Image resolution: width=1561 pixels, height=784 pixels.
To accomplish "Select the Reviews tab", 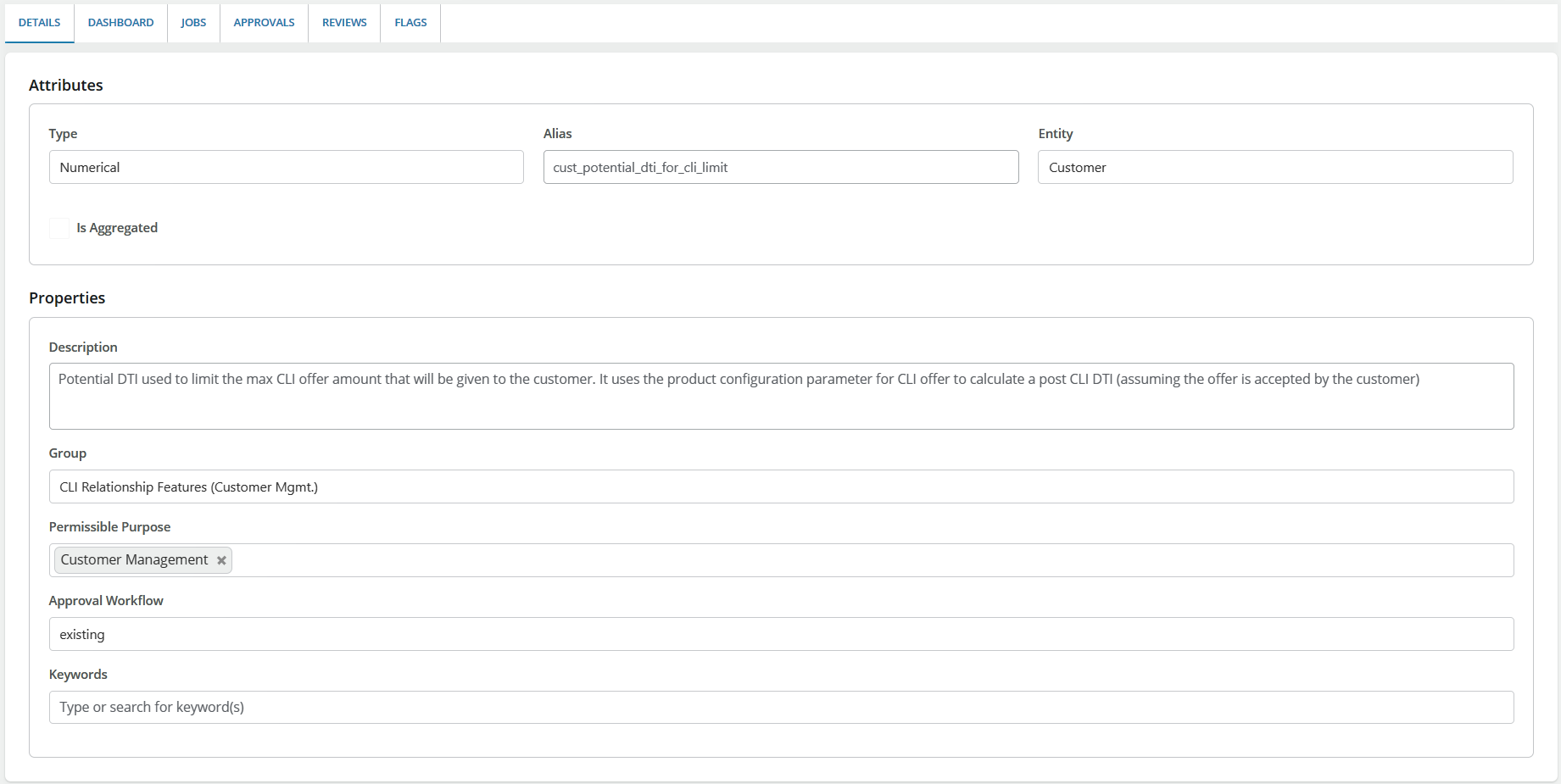I will tap(344, 23).
